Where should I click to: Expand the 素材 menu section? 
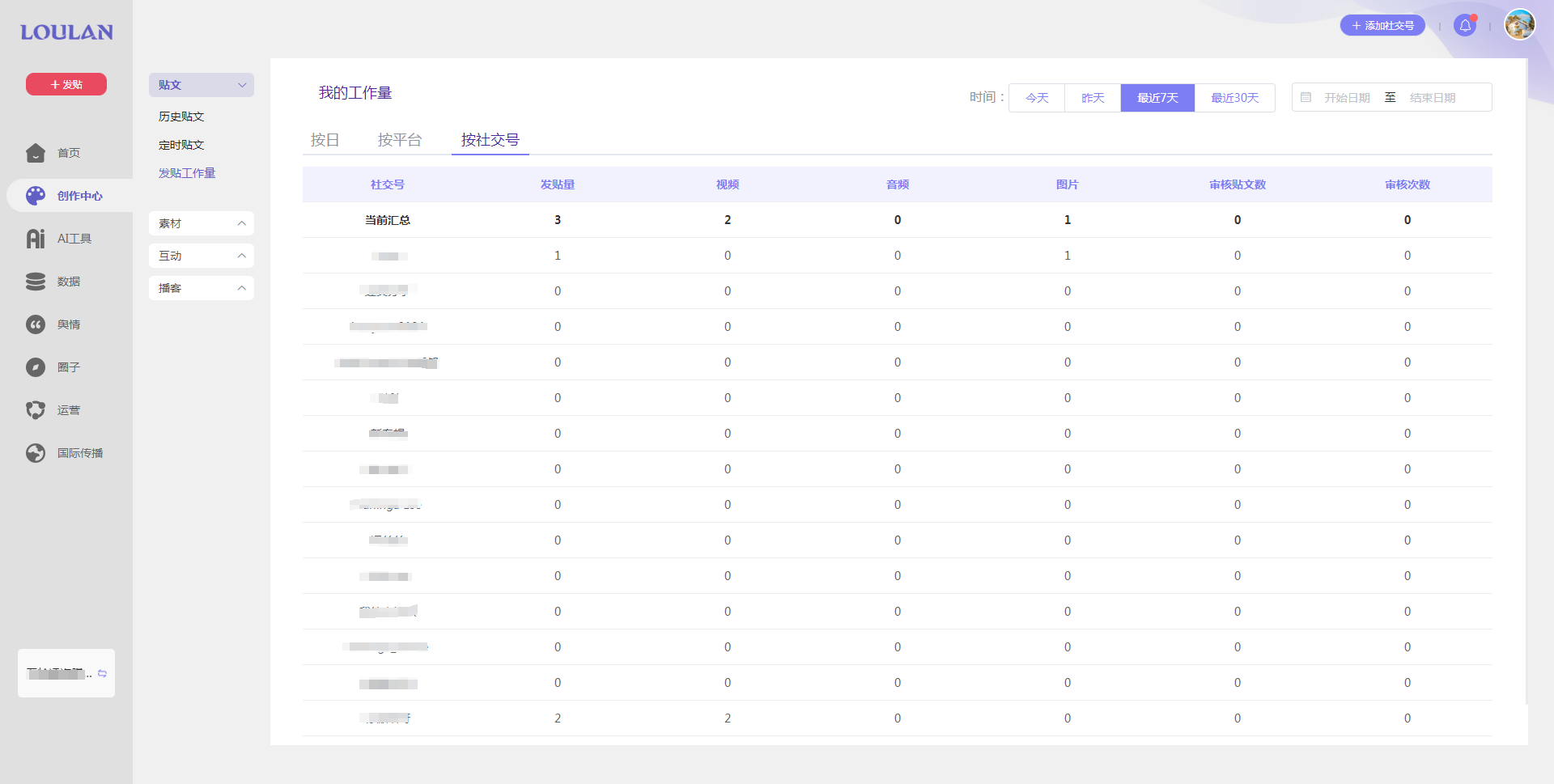coord(202,223)
